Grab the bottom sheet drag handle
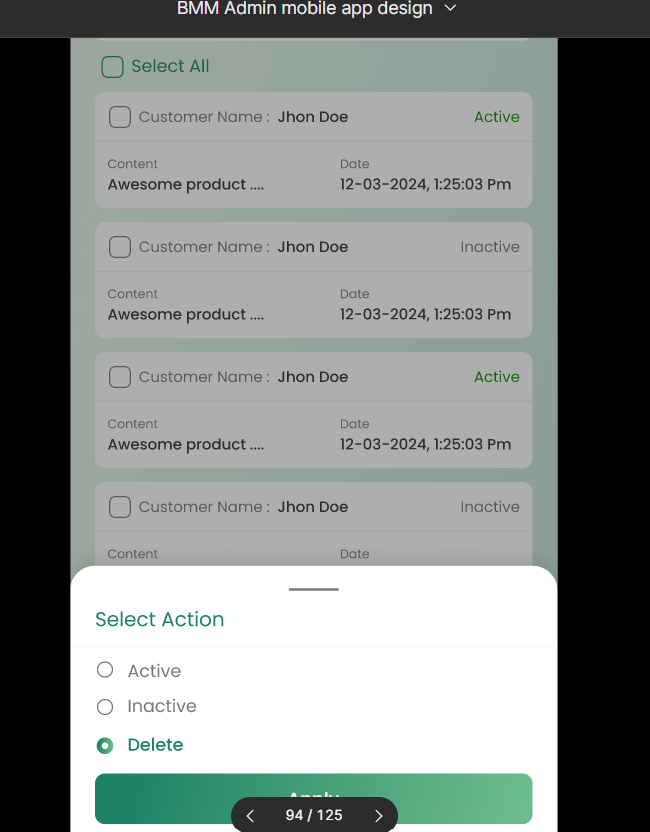The height and width of the screenshot is (832, 650). coord(314,589)
